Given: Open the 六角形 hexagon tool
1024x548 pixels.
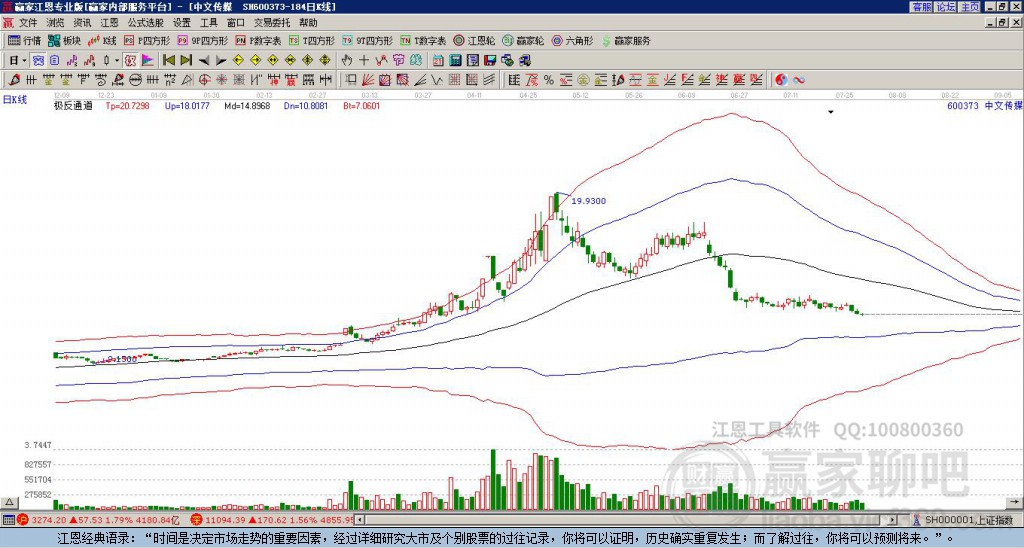Looking at the screenshot, I should [573, 40].
